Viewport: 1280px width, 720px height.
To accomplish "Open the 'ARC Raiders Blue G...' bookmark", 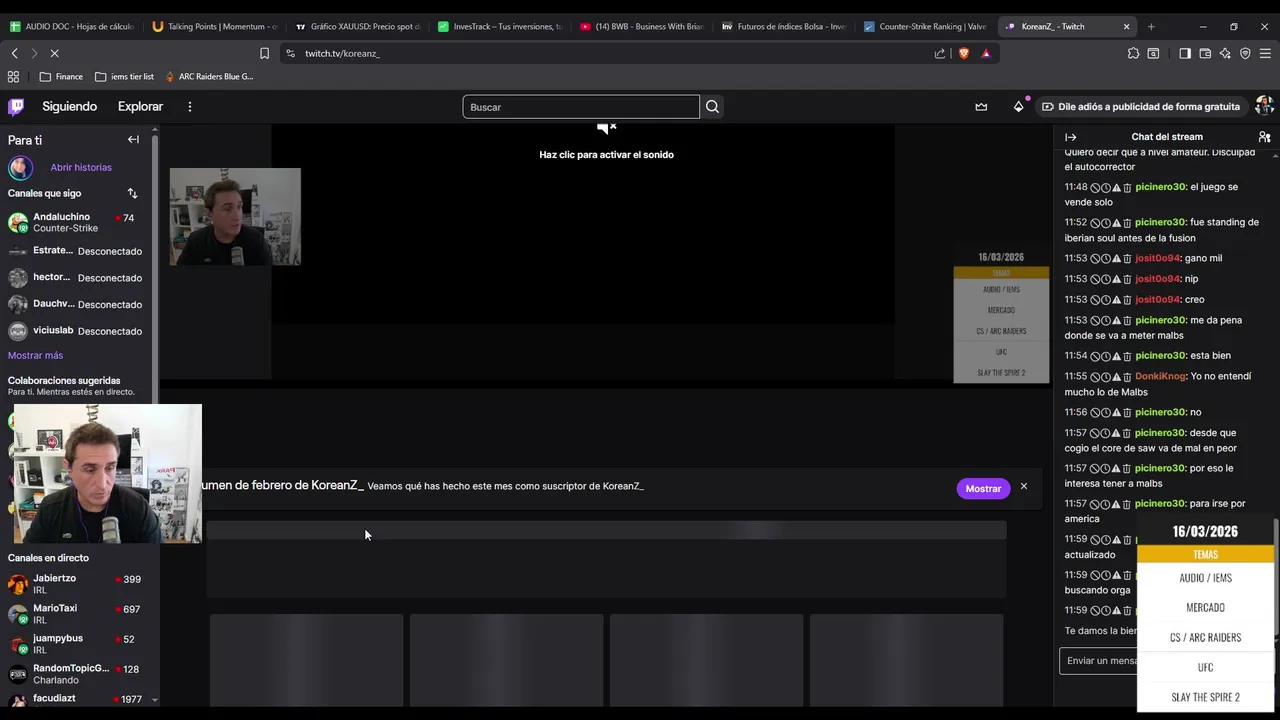I will tap(209, 76).
